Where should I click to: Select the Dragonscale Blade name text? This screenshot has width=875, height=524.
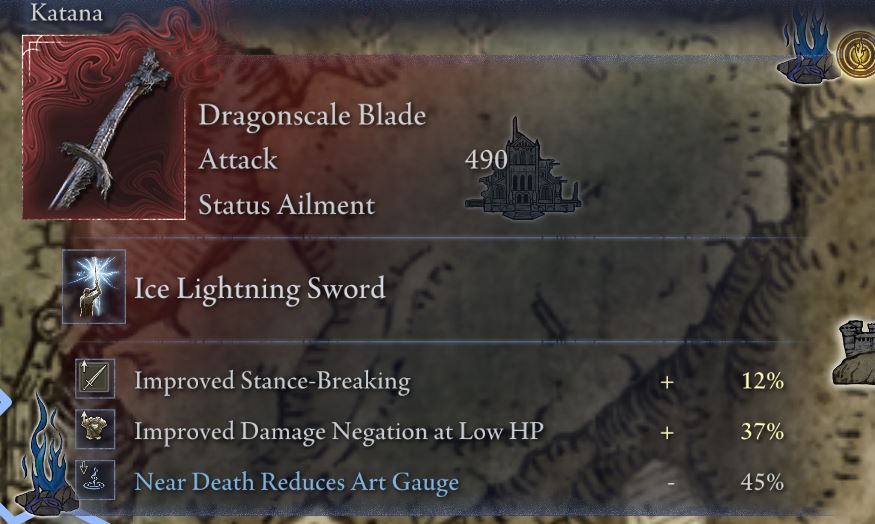312,116
